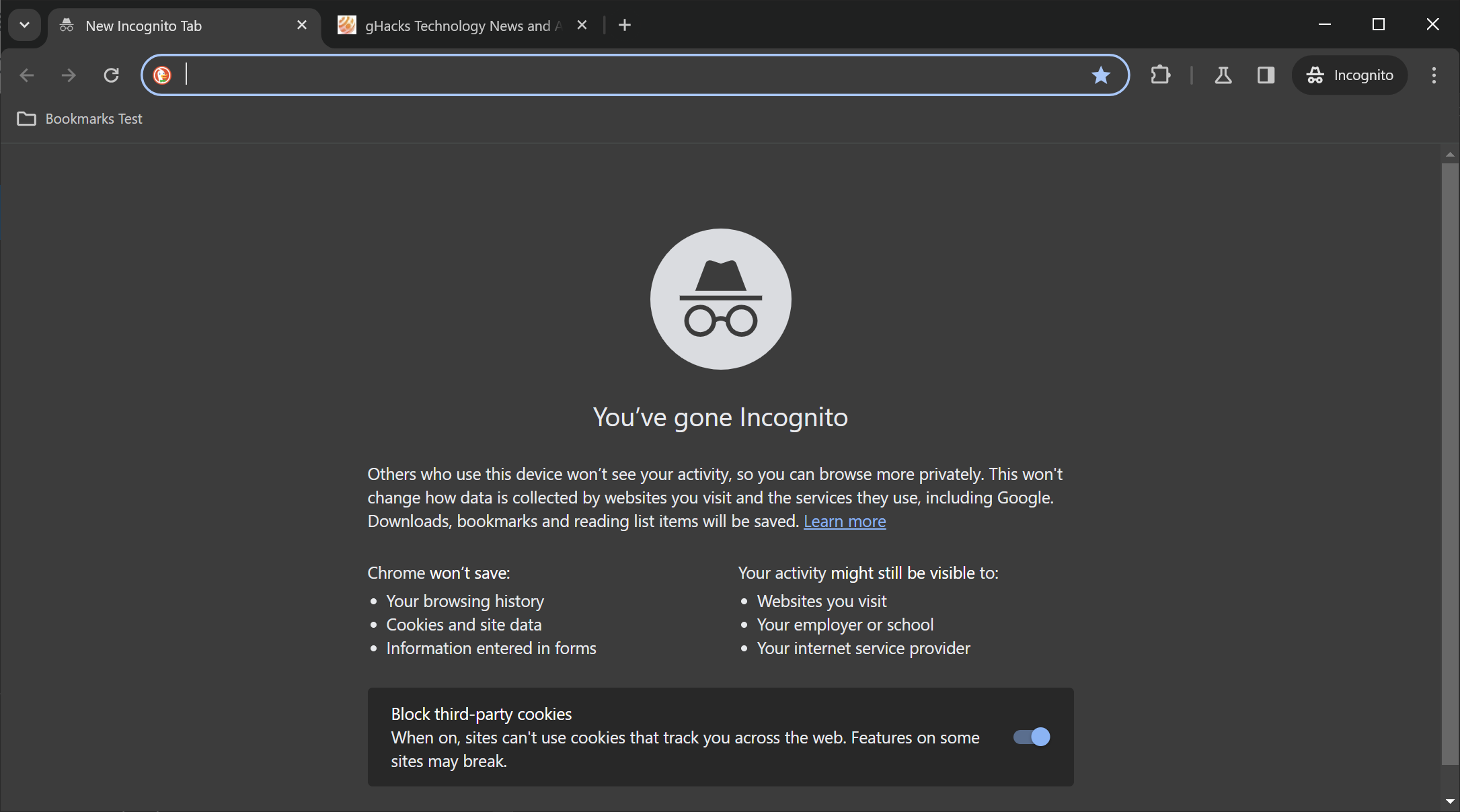This screenshot has width=1460, height=812.
Task: Open new tab with plus button
Action: coord(625,25)
